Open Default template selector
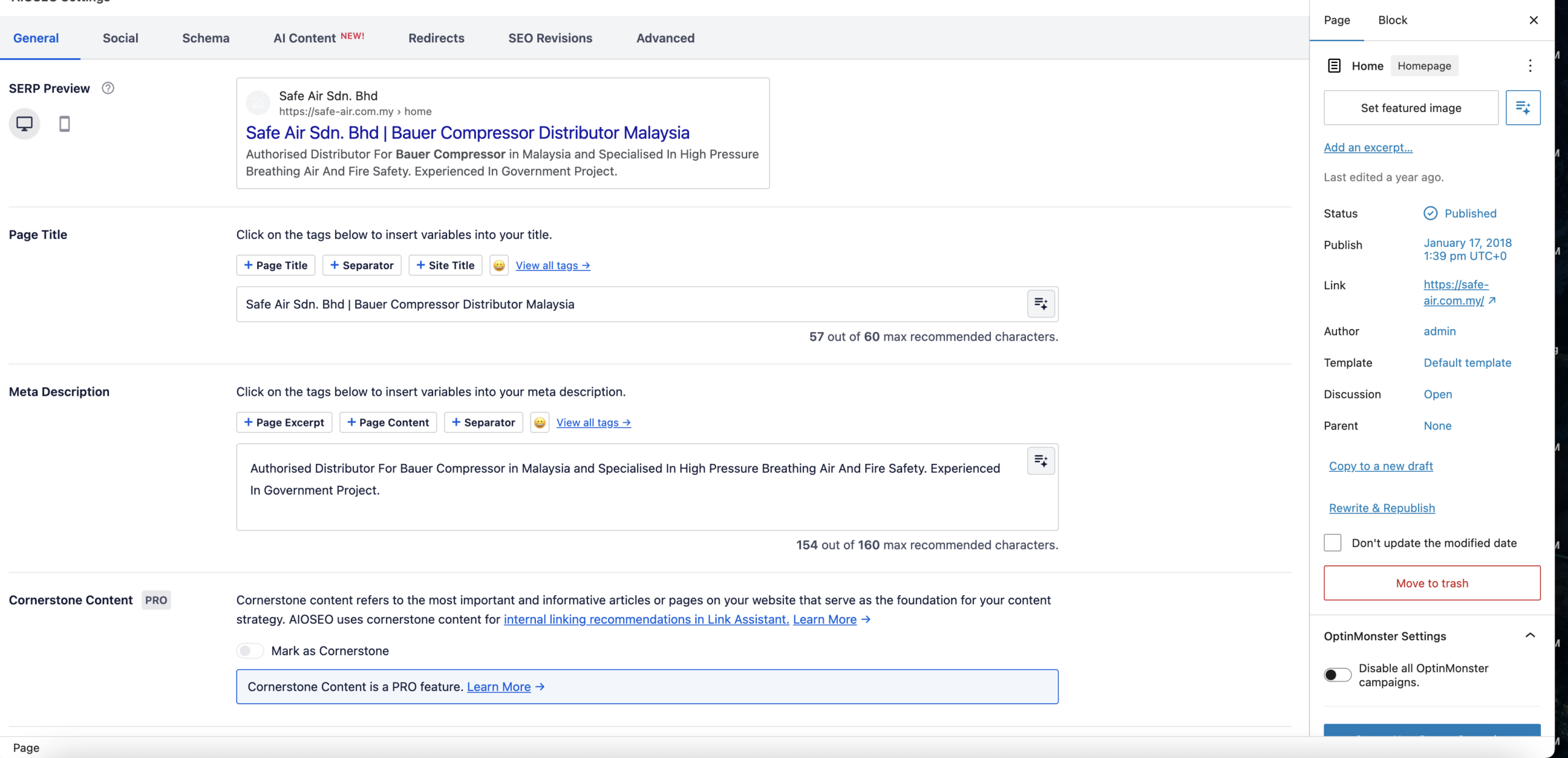This screenshot has height=758, width=1568. click(x=1468, y=363)
